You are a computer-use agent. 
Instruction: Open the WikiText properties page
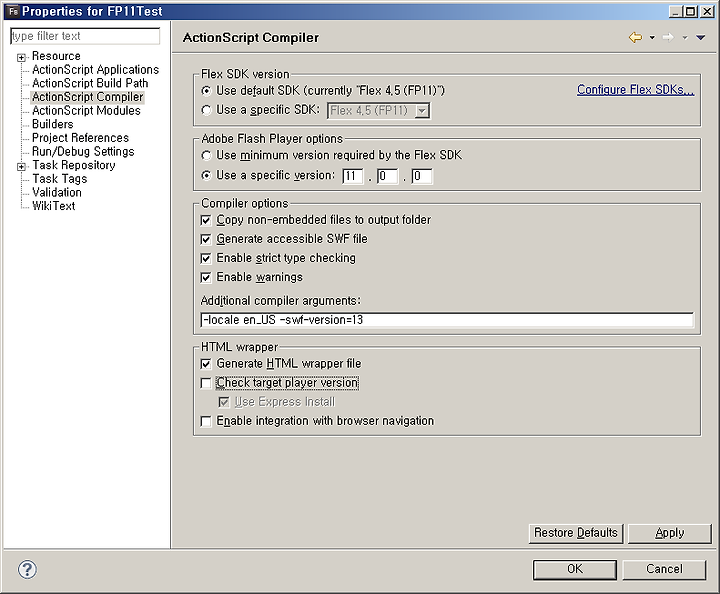coord(53,206)
